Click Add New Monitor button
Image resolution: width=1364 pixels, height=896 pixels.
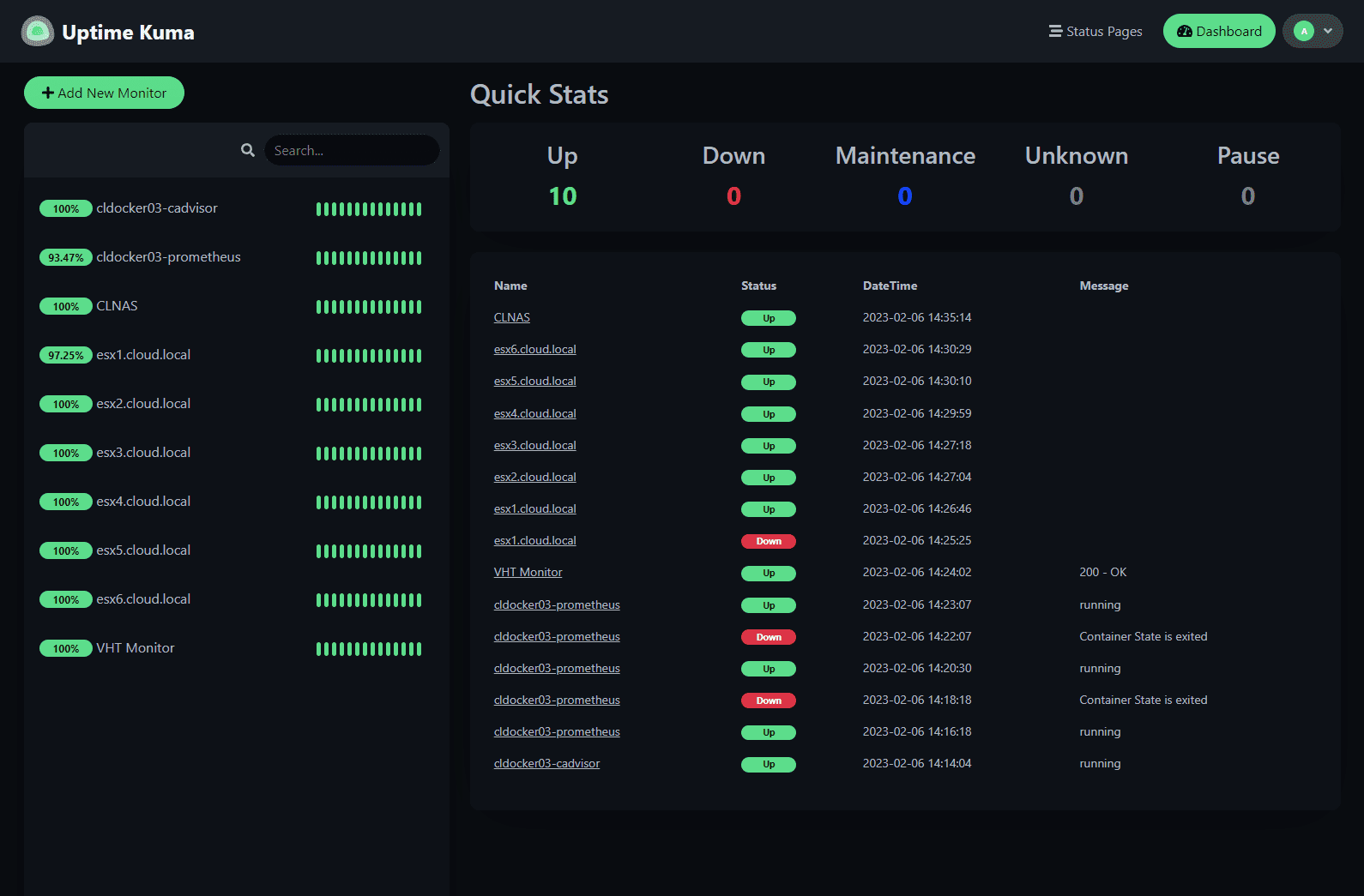(104, 93)
